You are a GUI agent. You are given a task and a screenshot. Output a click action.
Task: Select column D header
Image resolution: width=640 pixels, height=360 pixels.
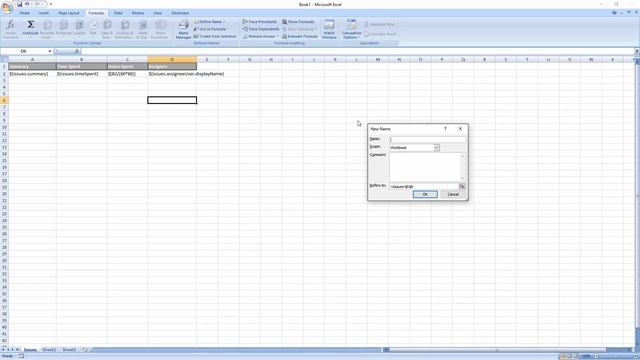point(172,60)
